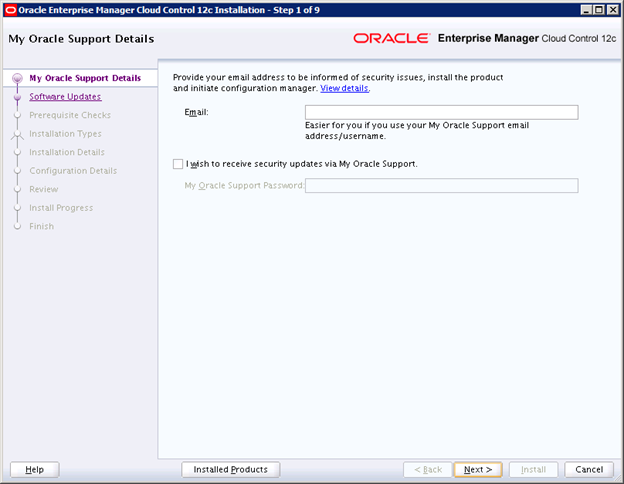The width and height of the screenshot is (624, 484).
Task: Open the Help button
Action: (35, 470)
